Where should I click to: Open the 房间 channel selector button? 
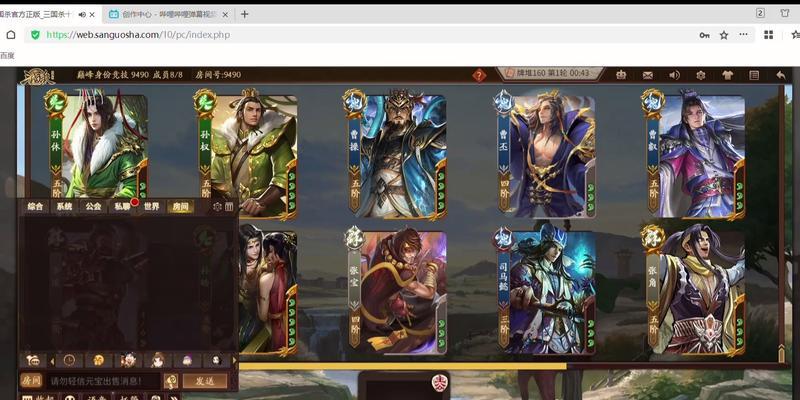pyautogui.click(x=30, y=380)
